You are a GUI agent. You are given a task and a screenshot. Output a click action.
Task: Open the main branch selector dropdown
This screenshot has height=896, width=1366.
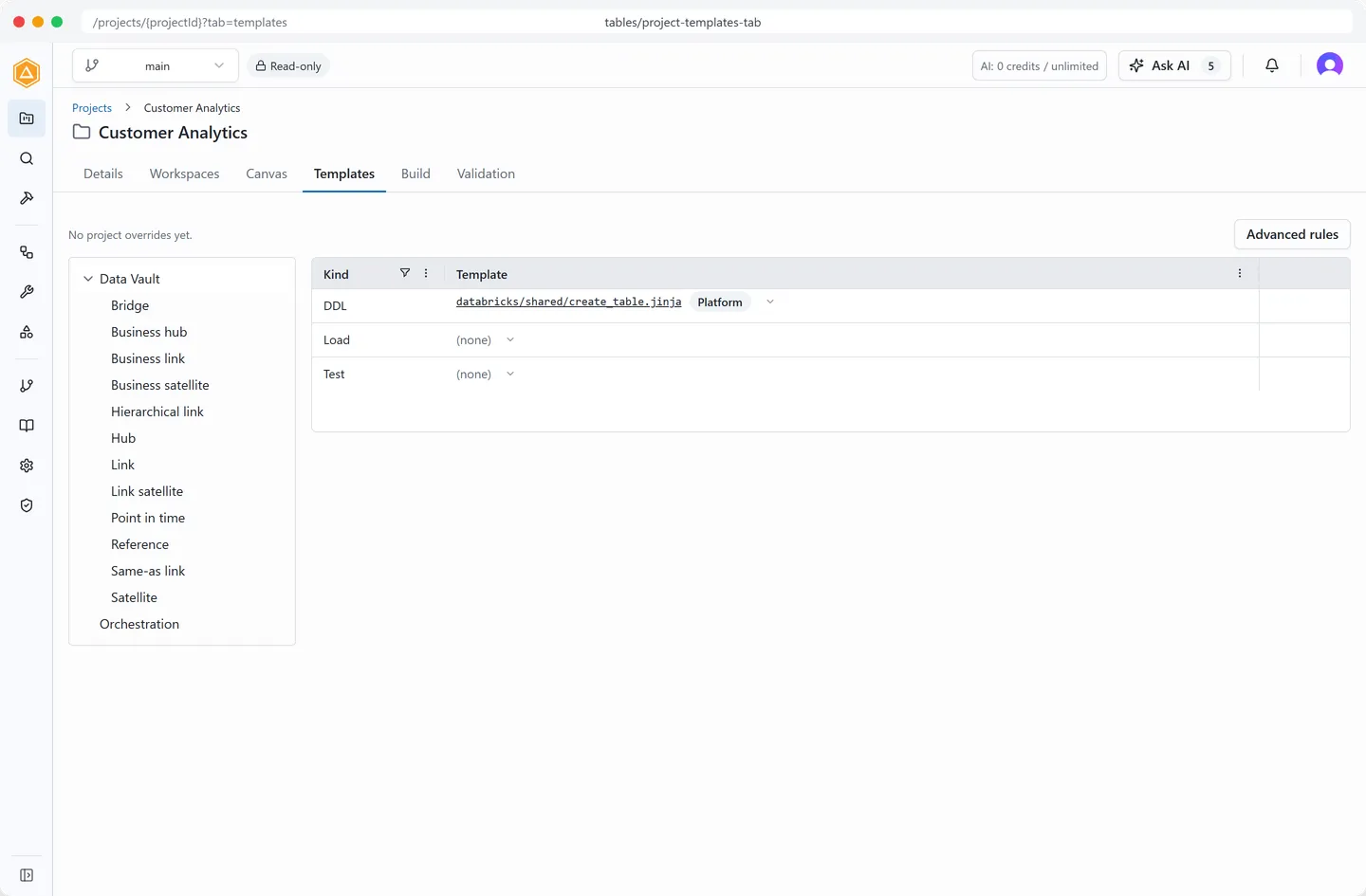156,65
